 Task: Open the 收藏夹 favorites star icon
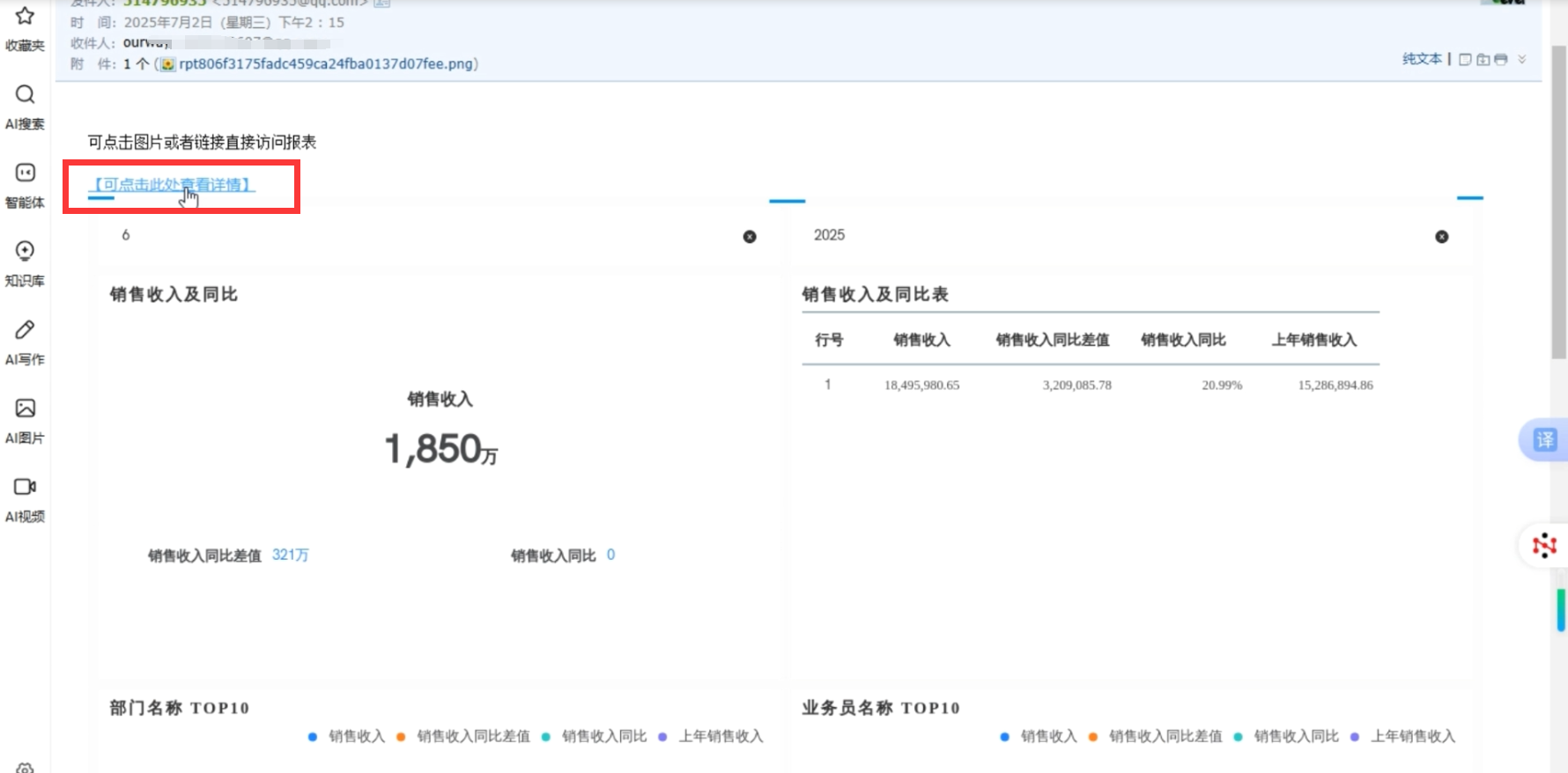pyautogui.click(x=25, y=18)
